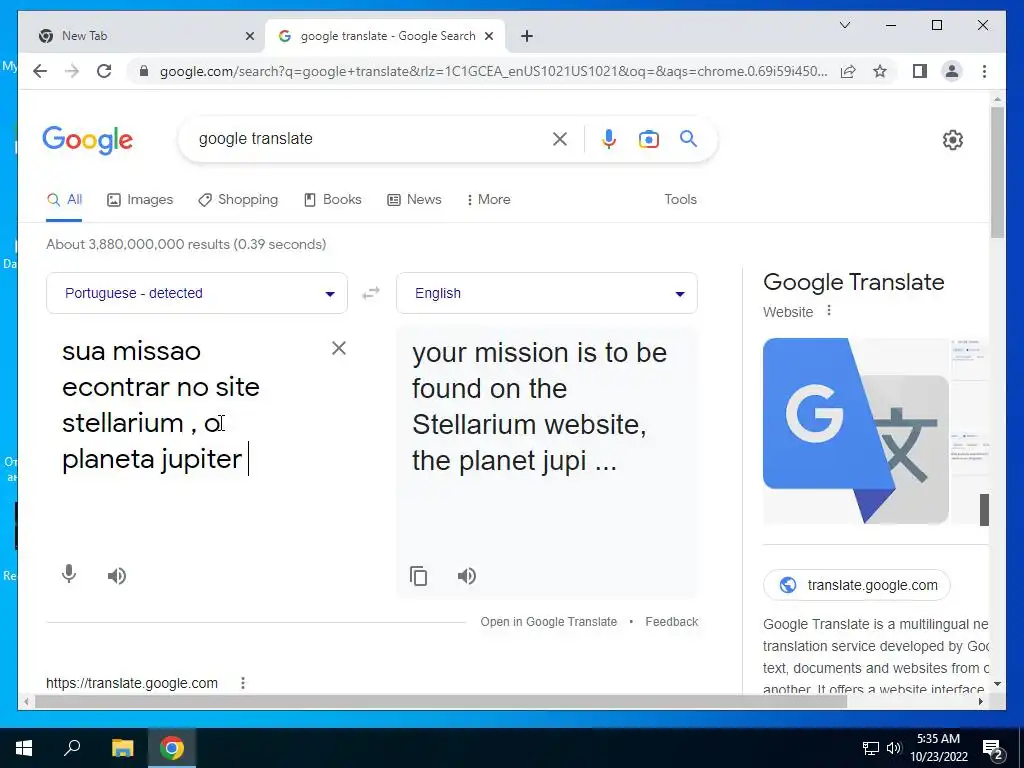Viewport: 1024px width, 768px height.
Task: Switch to Images results
Action: pyautogui.click(x=140, y=199)
